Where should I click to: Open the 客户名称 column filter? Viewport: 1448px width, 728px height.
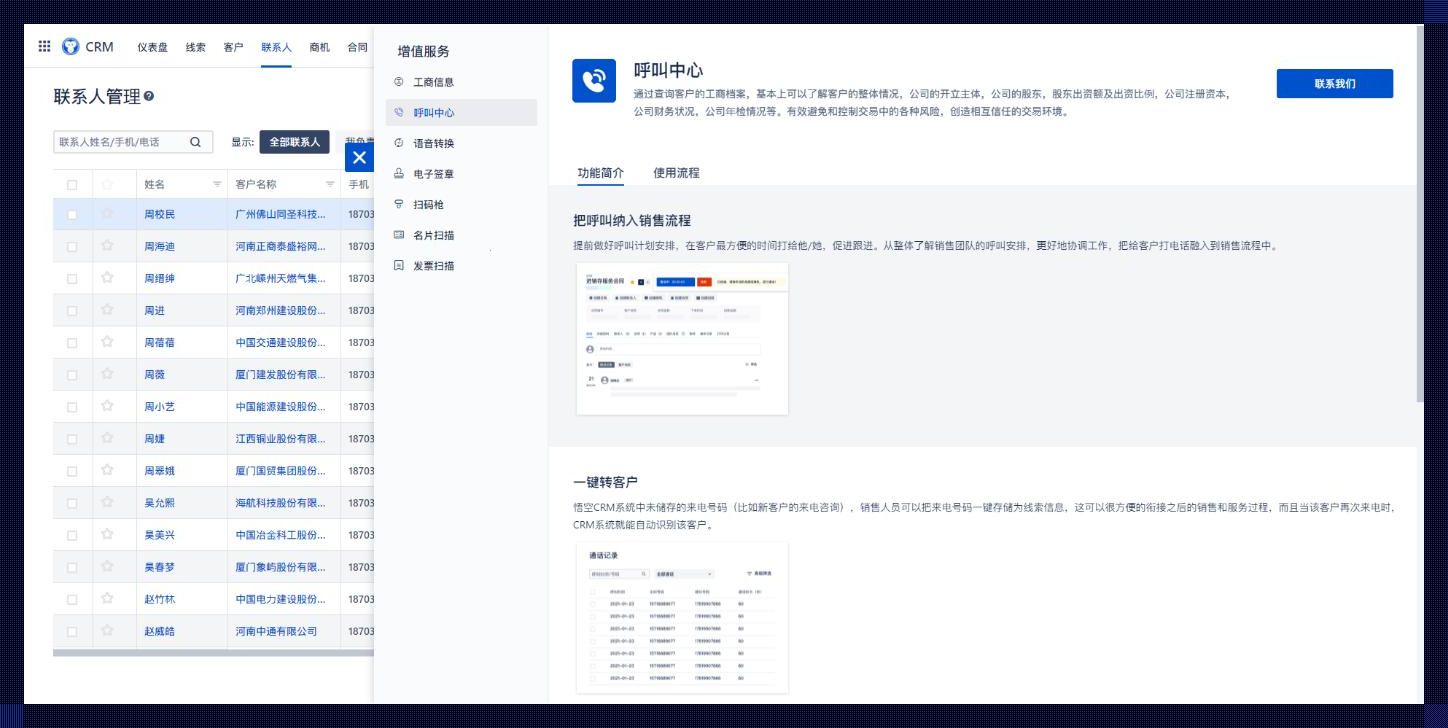(330, 185)
